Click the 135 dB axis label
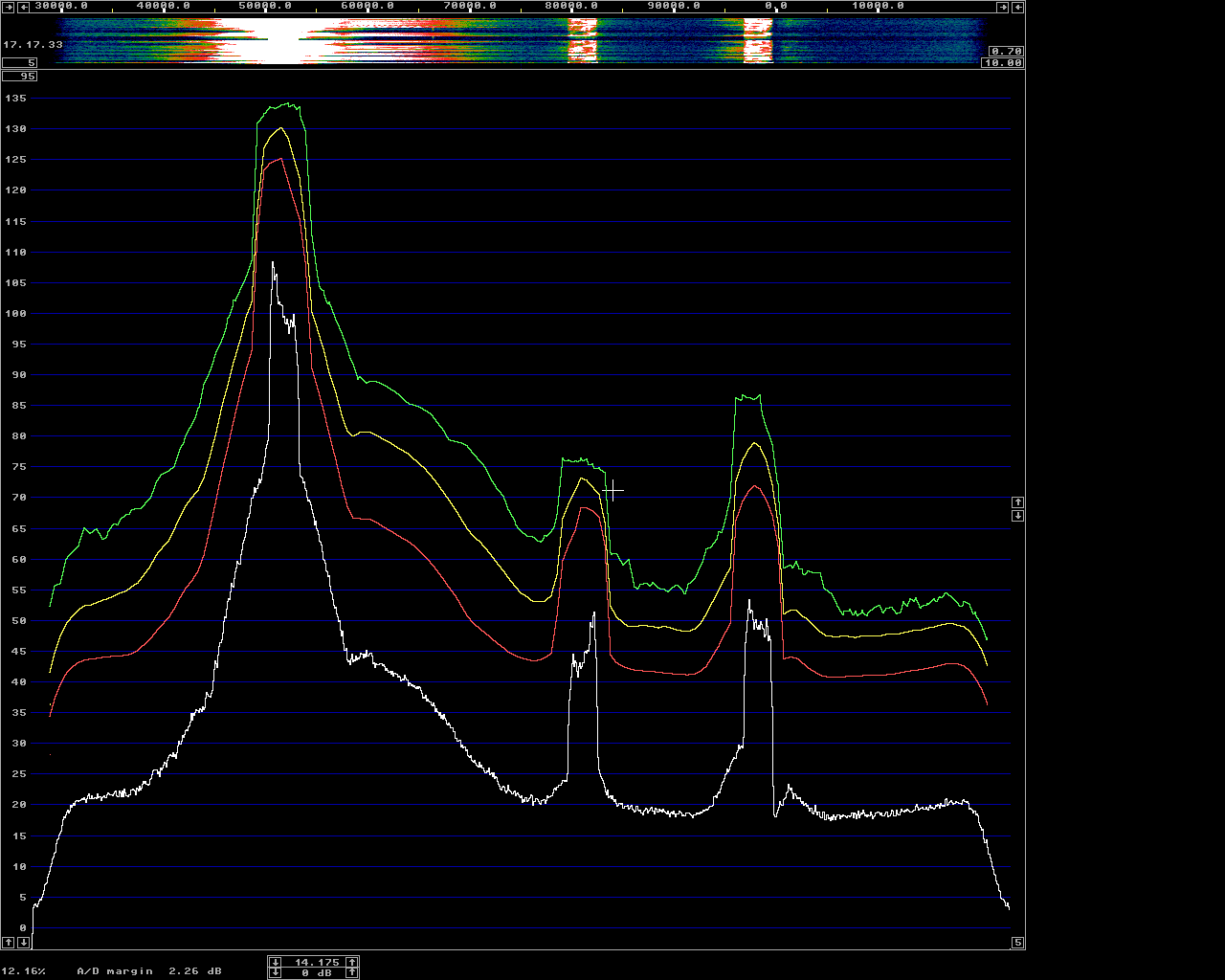 pos(15,99)
